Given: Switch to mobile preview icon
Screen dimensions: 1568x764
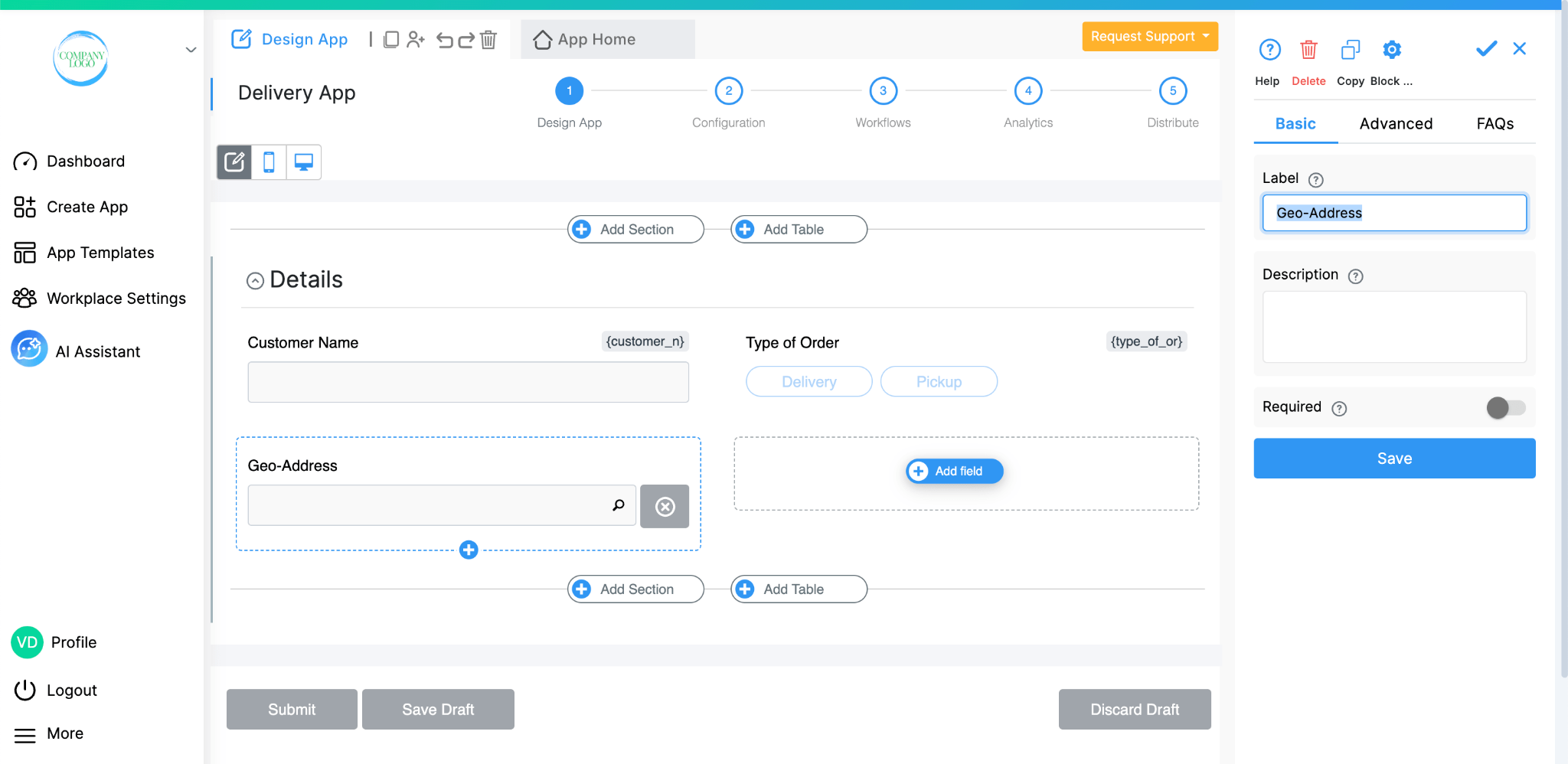Looking at the screenshot, I should tap(269, 162).
